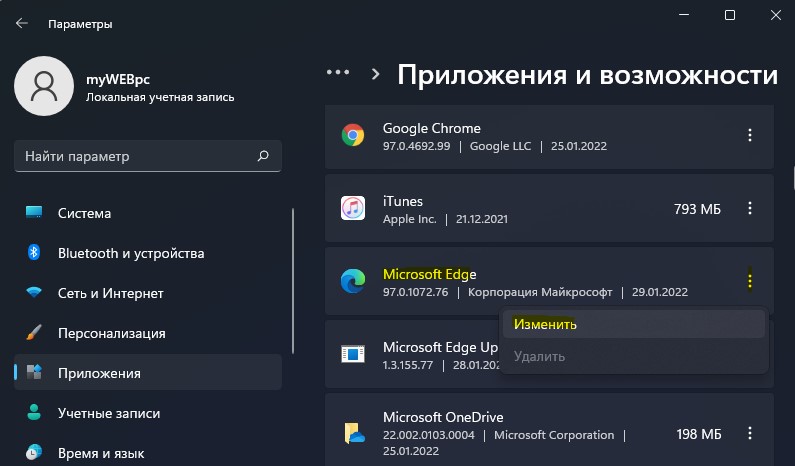This screenshot has width=795, height=466.
Task: Open three-dot menu for Google Chrome
Action: point(749,135)
